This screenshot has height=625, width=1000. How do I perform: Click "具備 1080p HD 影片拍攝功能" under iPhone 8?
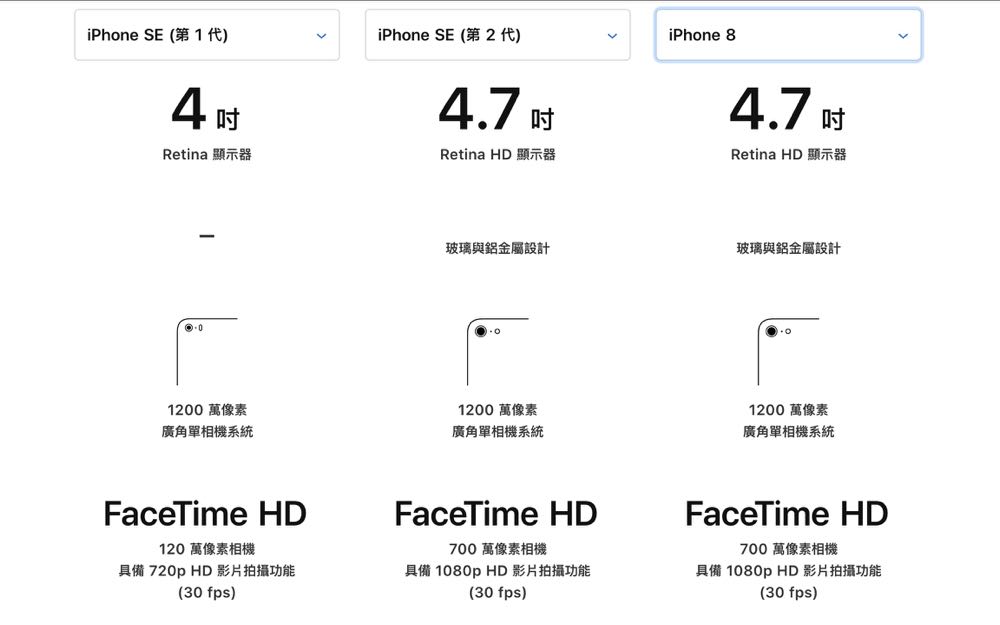coord(788,571)
